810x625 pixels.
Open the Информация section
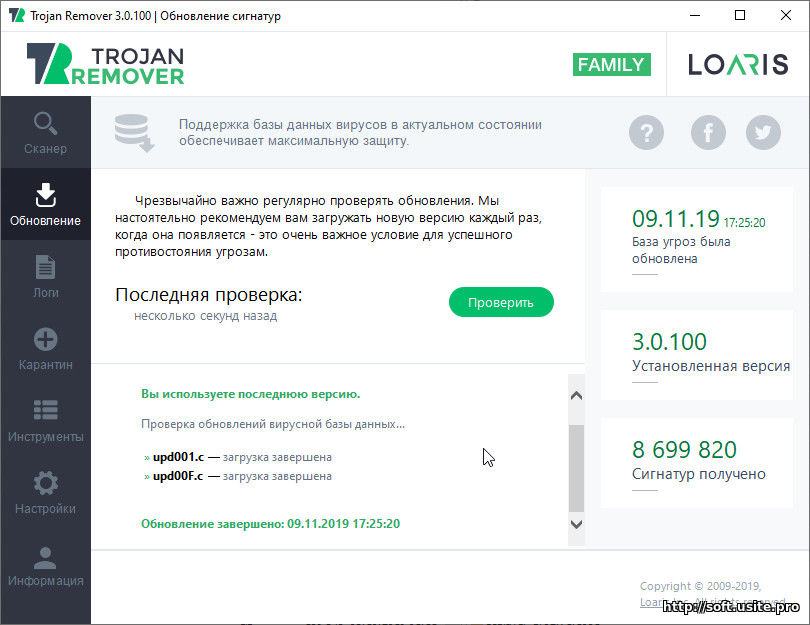click(45, 565)
